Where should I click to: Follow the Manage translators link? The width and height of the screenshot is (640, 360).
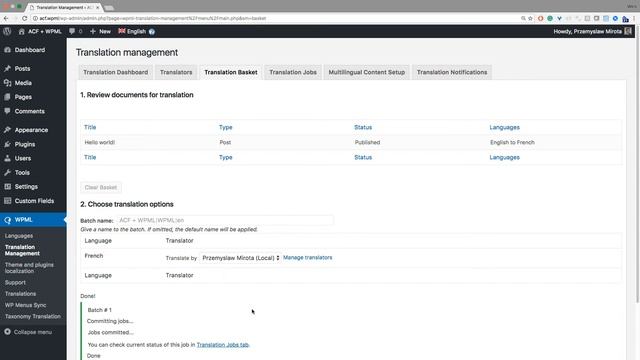tap(307, 258)
